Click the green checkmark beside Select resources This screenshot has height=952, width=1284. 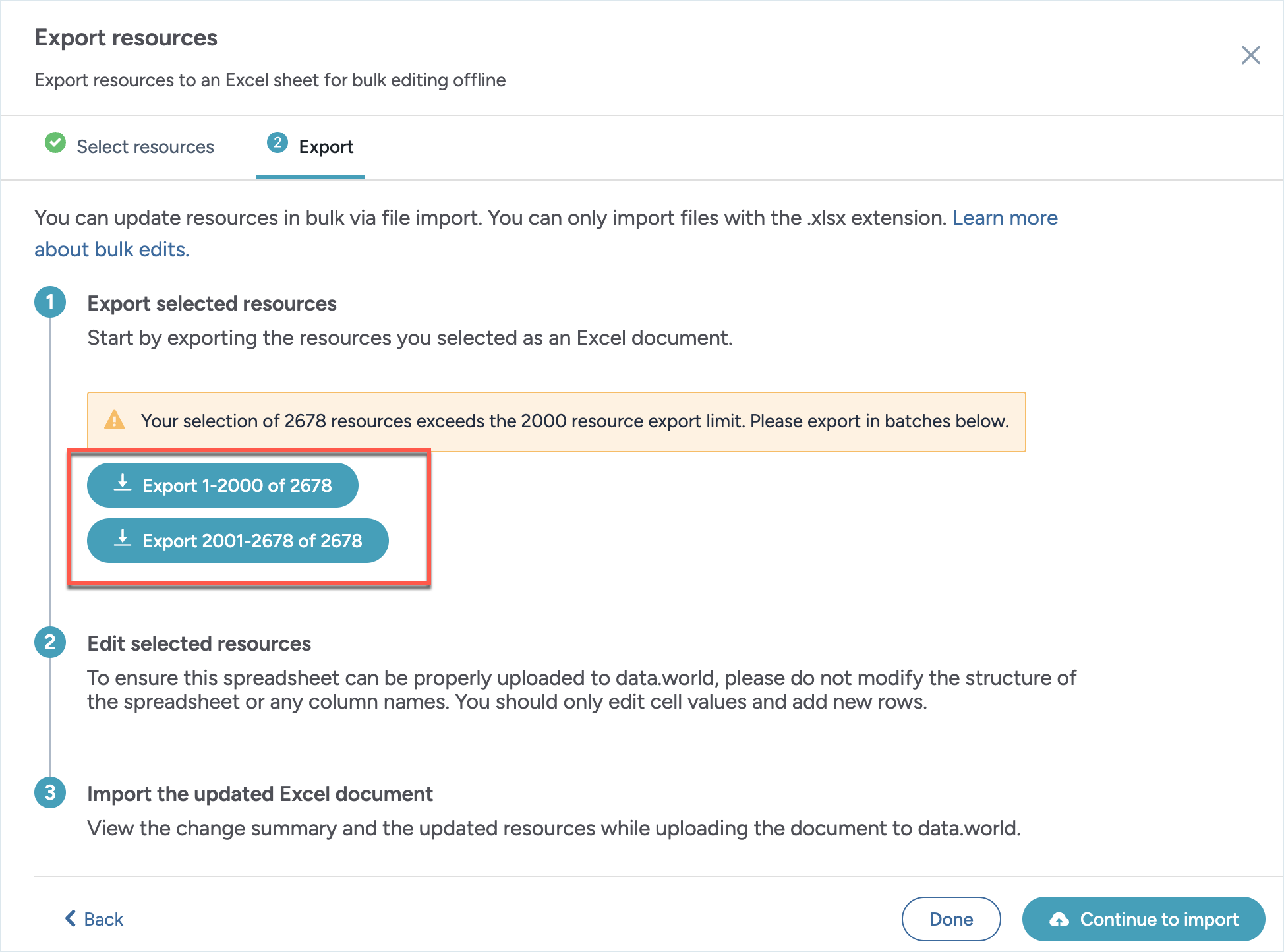tap(55, 143)
